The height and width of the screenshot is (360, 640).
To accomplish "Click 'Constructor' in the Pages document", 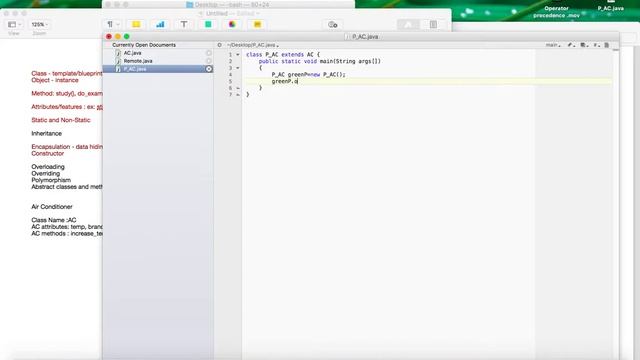I will click(x=47, y=153).
